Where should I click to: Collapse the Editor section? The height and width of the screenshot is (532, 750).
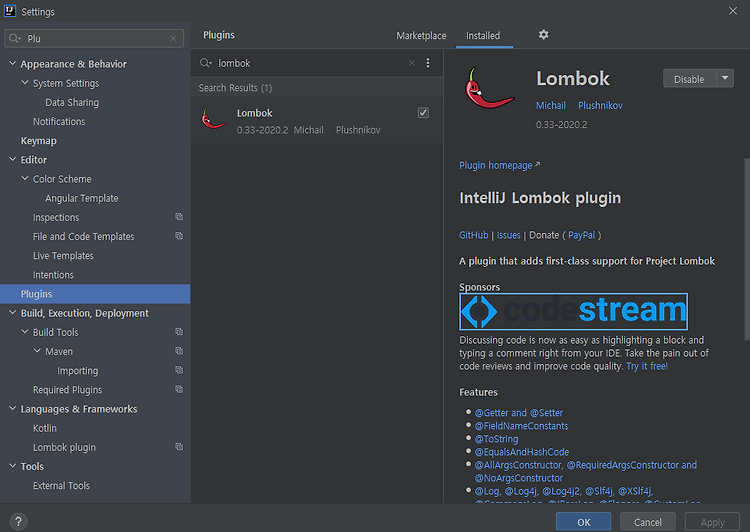point(12,159)
